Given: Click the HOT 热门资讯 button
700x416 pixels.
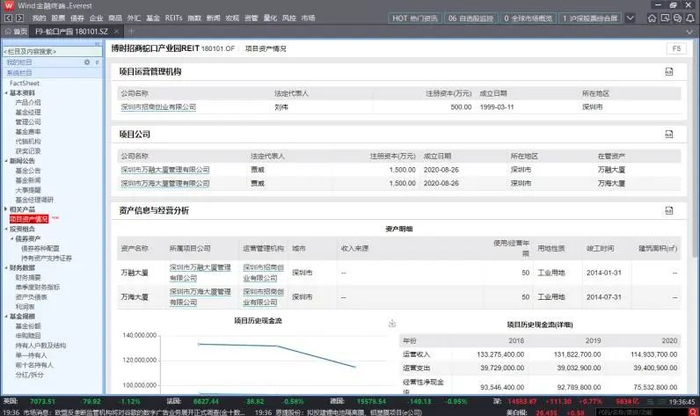Looking at the screenshot, I should tap(415, 18).
